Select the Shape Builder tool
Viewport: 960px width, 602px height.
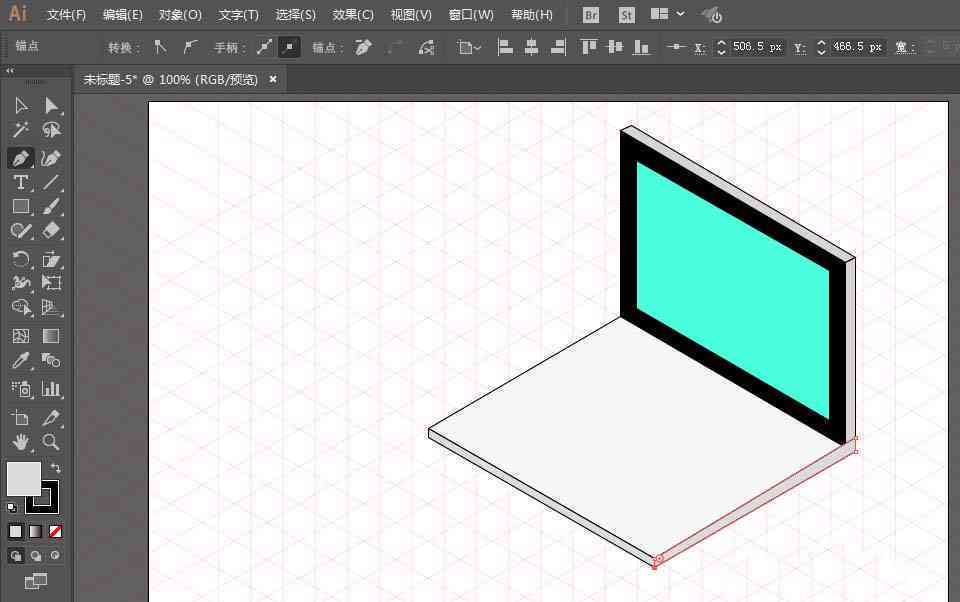[x=21, y=307]
